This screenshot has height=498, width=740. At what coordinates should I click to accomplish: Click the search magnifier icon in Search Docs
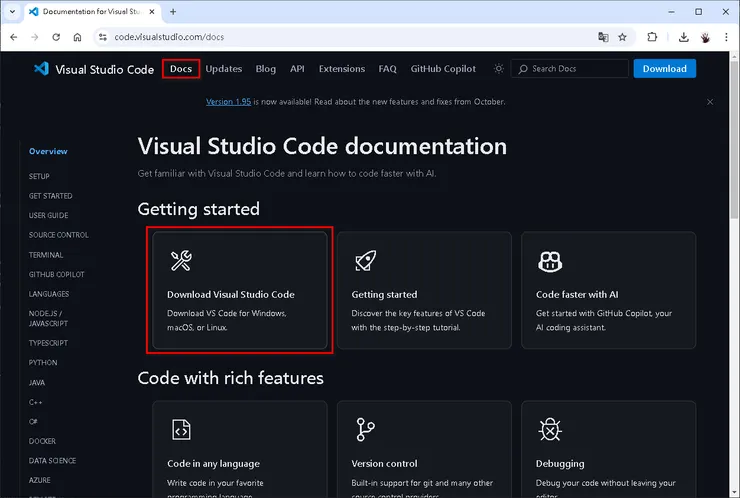click(523, 69)
